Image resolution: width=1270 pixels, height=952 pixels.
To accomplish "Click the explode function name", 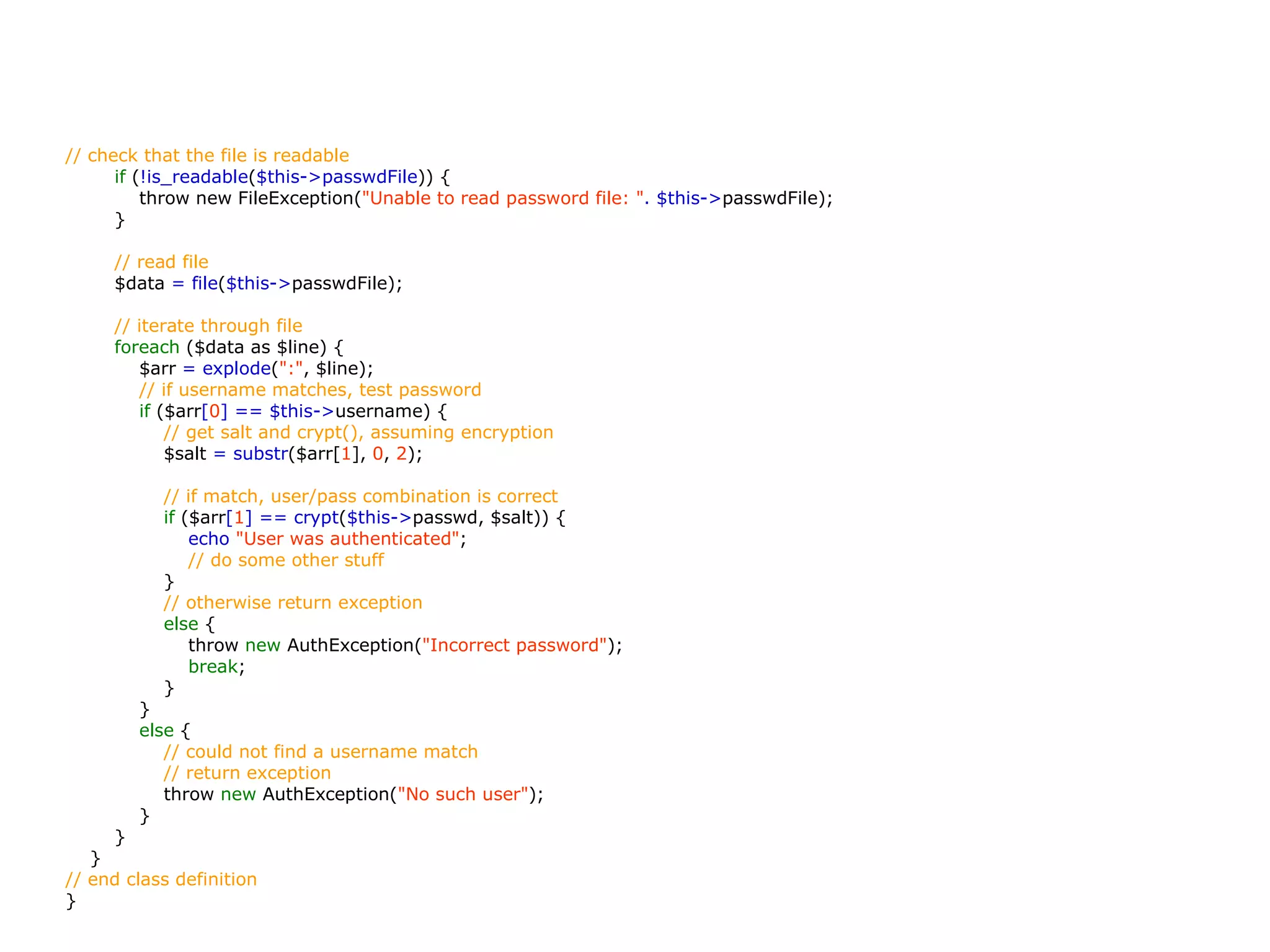I will 236,369.
